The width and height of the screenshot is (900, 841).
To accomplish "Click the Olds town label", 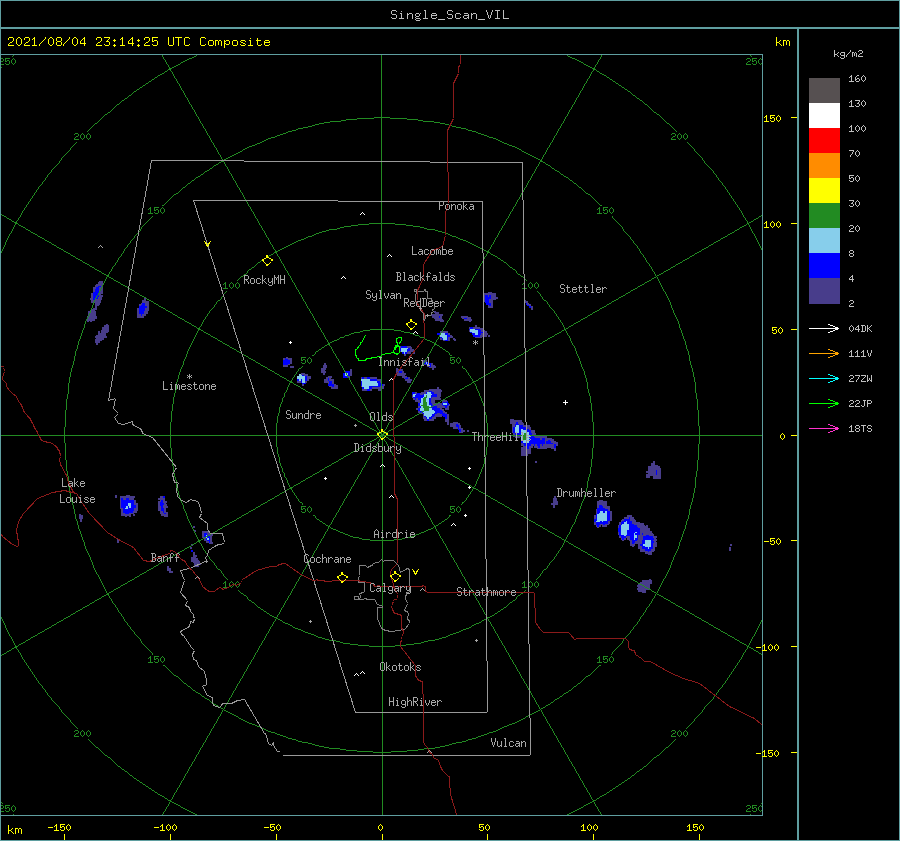I will [x=381, y=417].
